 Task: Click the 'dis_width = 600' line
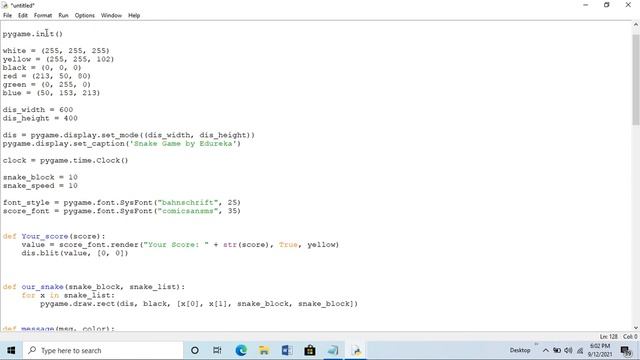(x=38, y=110)
